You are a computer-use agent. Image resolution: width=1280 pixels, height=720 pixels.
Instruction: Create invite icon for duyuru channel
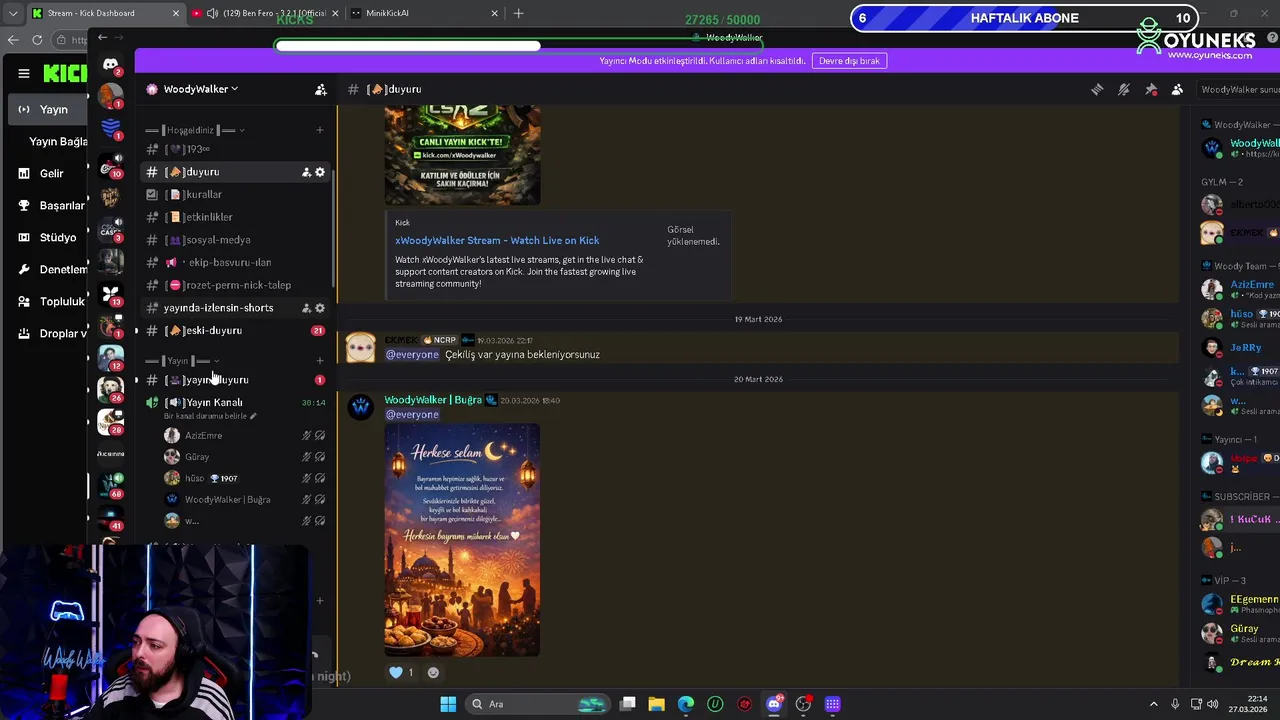(306, 172)
